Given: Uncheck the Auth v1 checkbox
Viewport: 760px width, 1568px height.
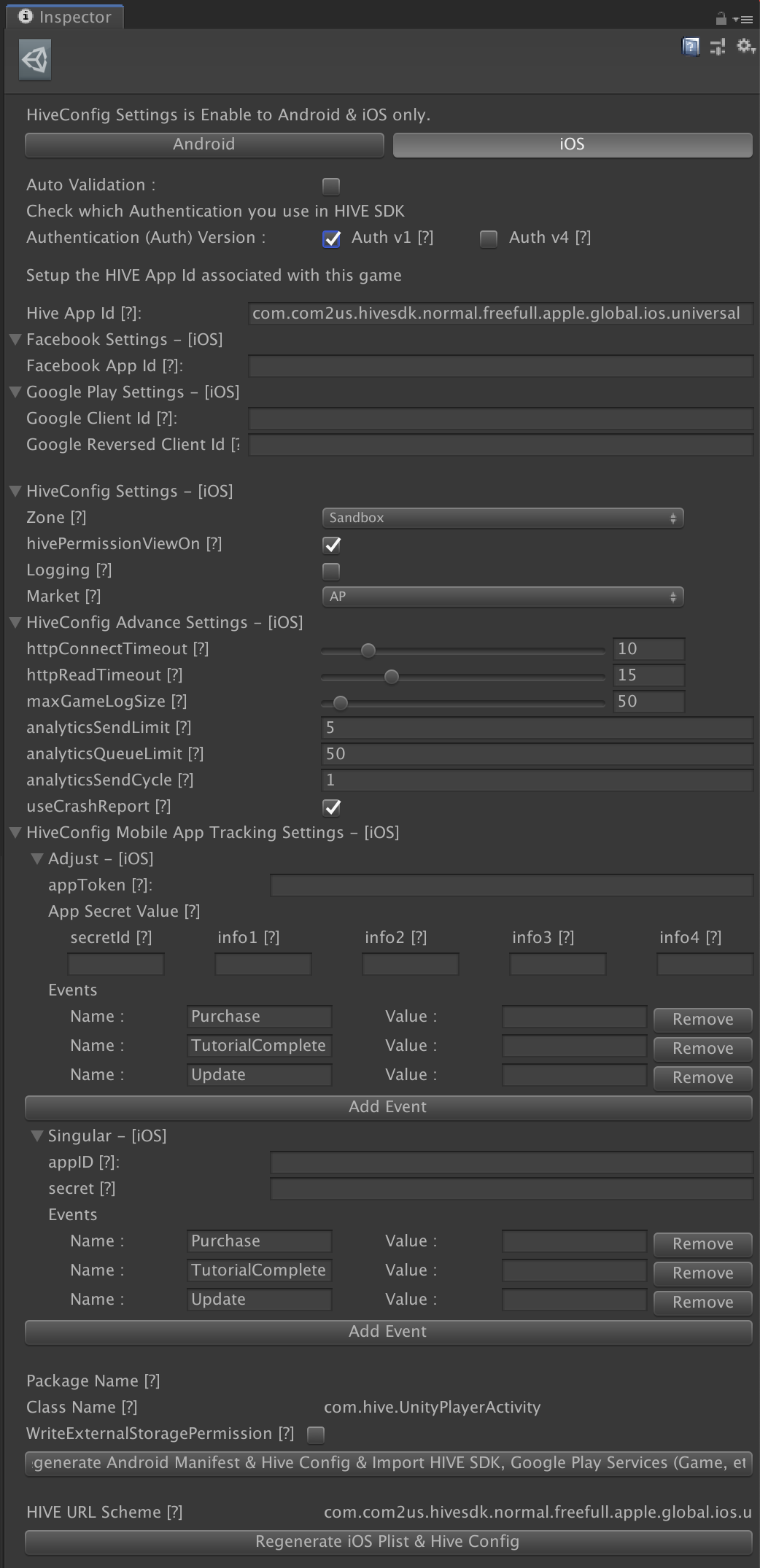Looking at the screenshot, I should click(x=331, y=238).
